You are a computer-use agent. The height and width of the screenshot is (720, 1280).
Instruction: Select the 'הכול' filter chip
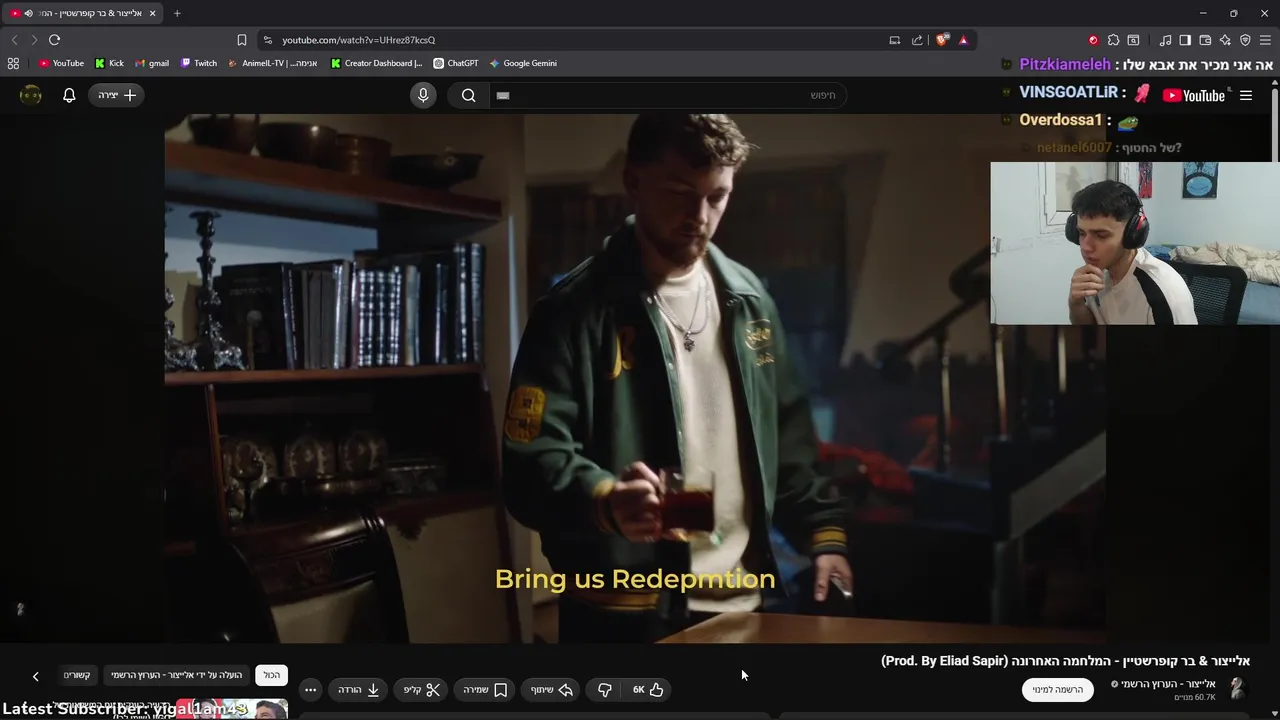tap(272, 675)
